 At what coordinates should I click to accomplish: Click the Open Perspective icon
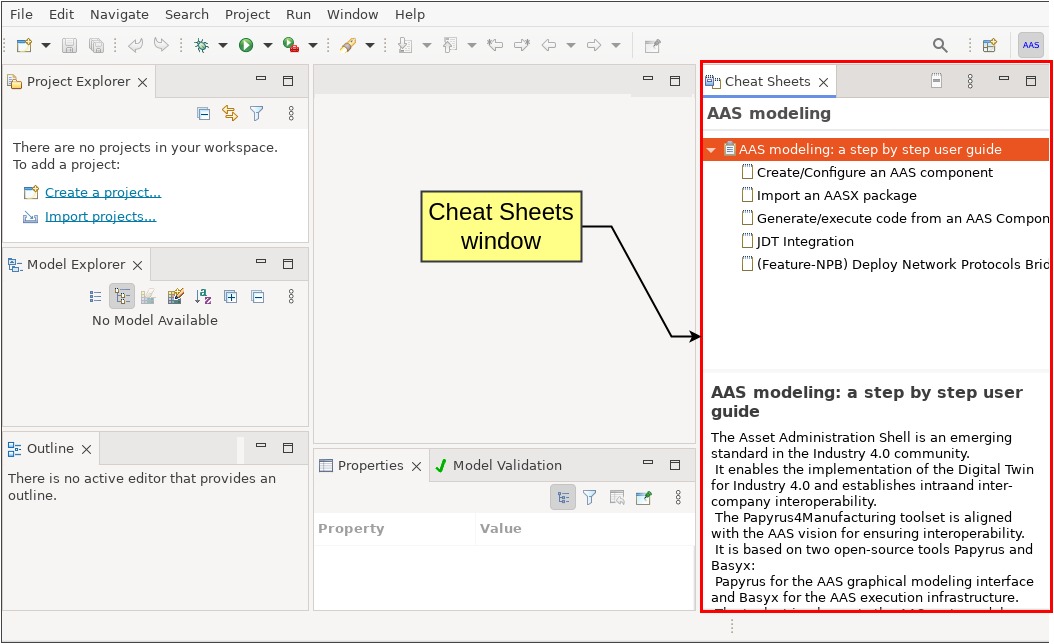[x=990, y=45]
